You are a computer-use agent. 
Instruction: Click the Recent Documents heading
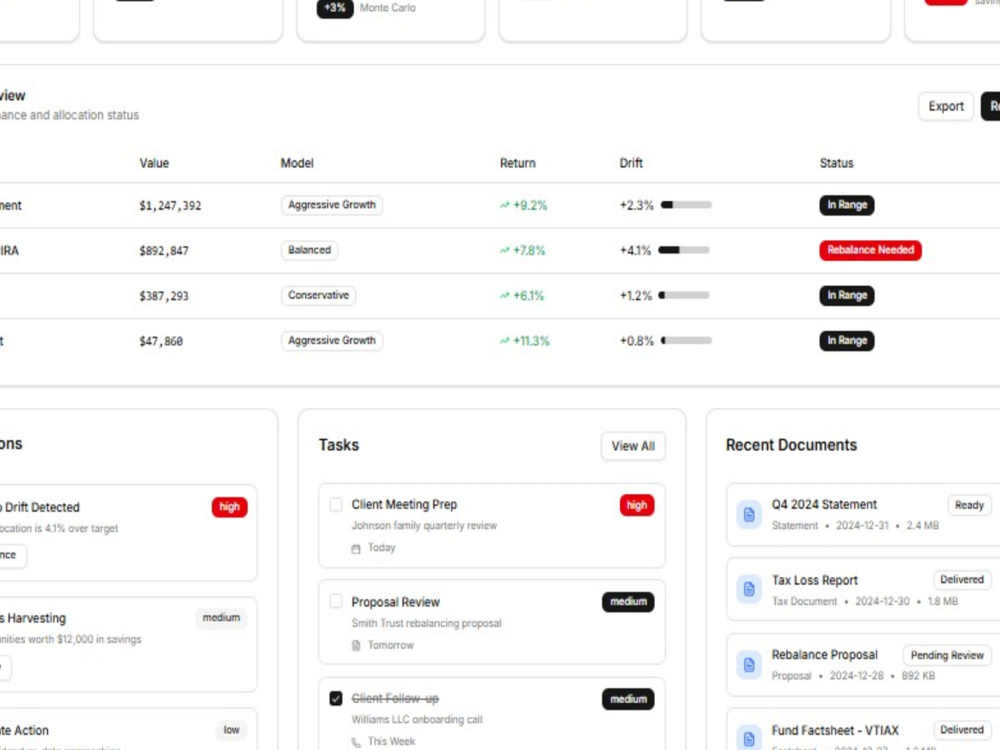click(791, 445)
